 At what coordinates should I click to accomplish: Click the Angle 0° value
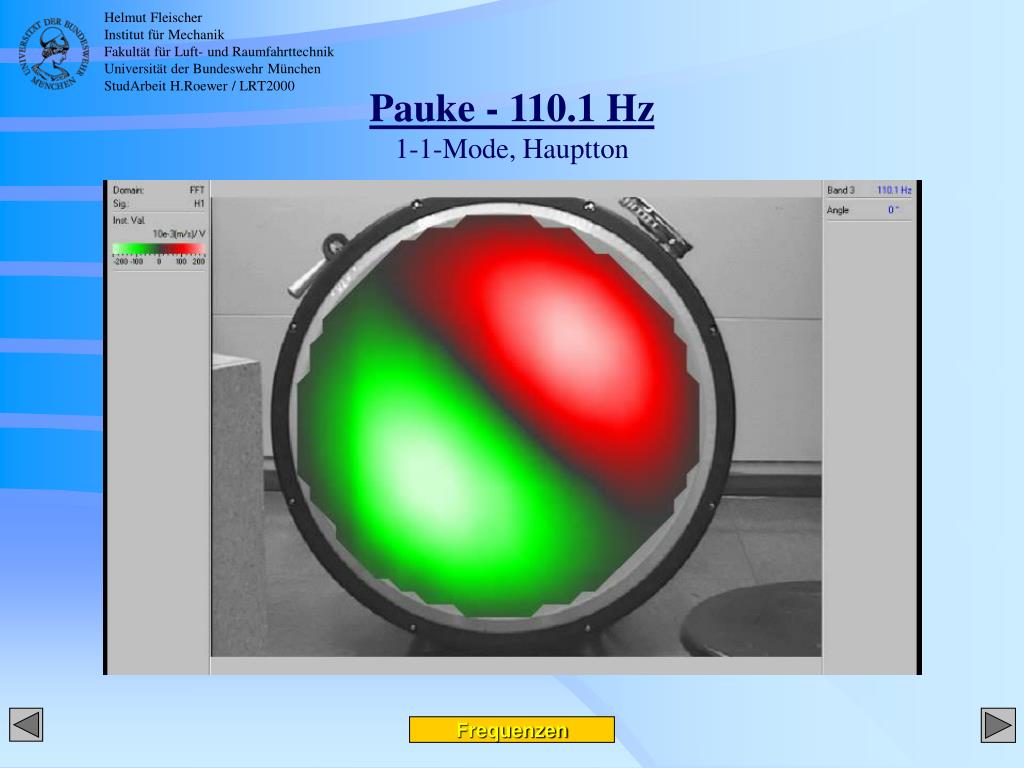[893, 210]
